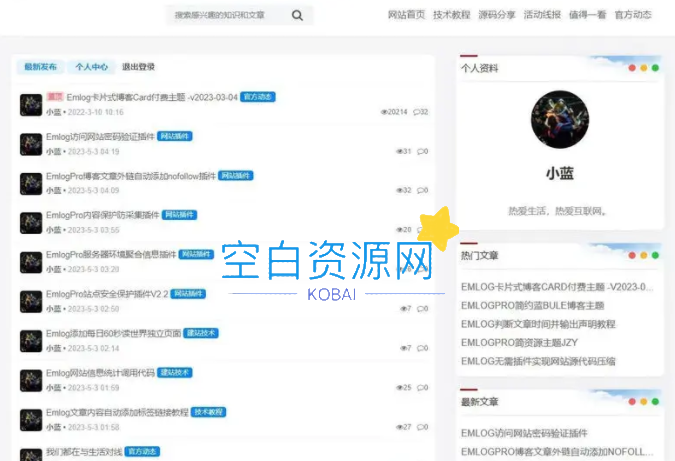Click the comment icon on 密码验证插件 row

point(420,152)
